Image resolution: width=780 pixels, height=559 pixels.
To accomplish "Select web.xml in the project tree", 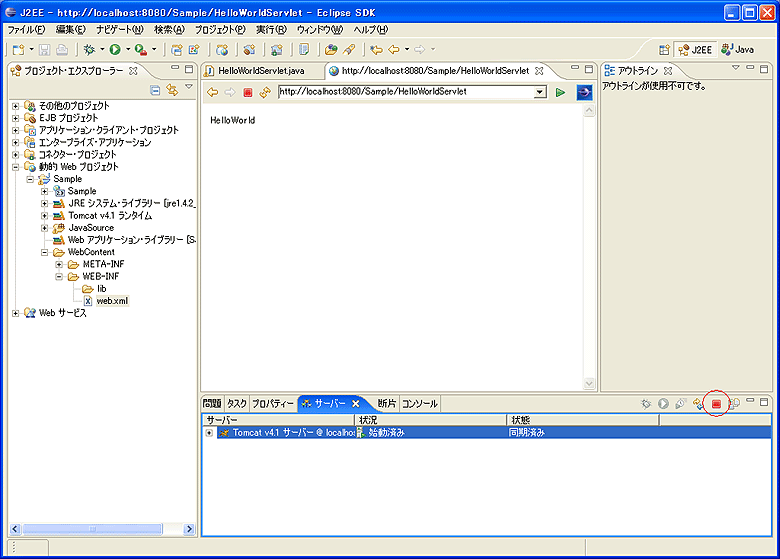I will tap(111, 300).
